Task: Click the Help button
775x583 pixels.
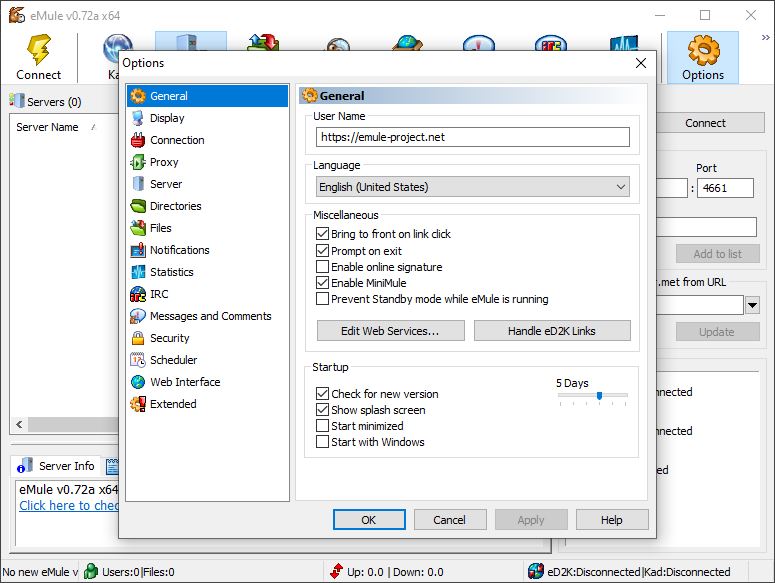Action: (x=612, y=520)
